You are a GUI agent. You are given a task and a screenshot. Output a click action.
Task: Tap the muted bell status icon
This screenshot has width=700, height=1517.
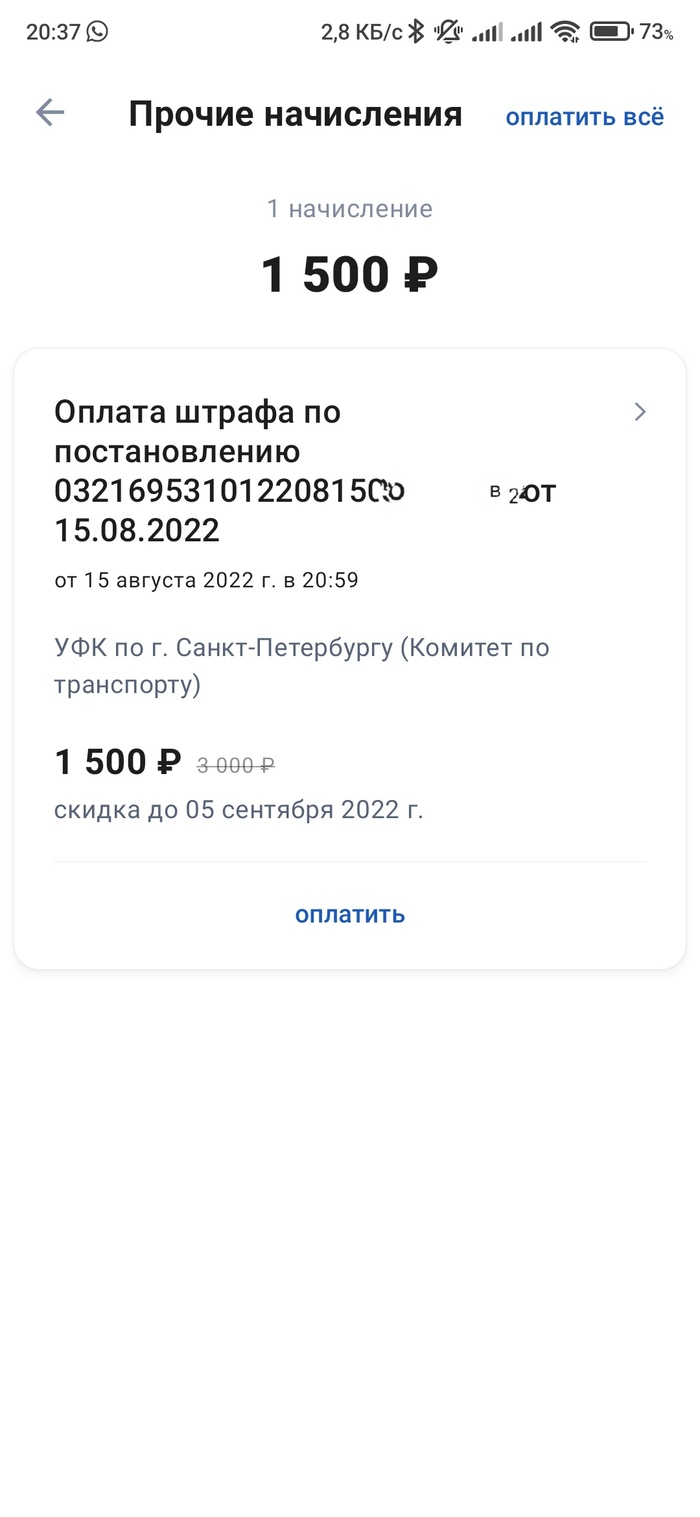click(x=449, y=32)
